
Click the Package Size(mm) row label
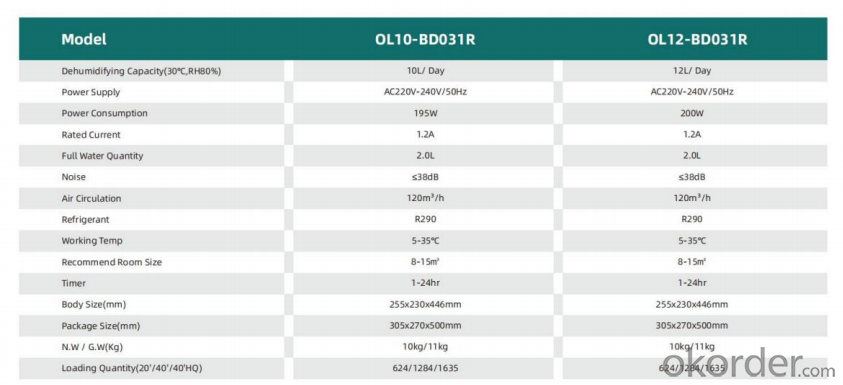101,326
